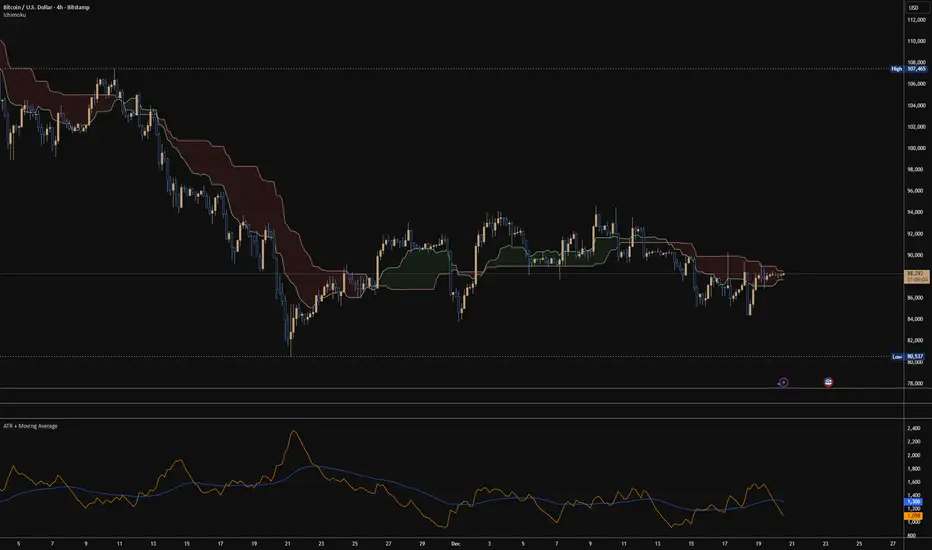
Task: Click the High 107,465 price label
Action: click(908, 69)
